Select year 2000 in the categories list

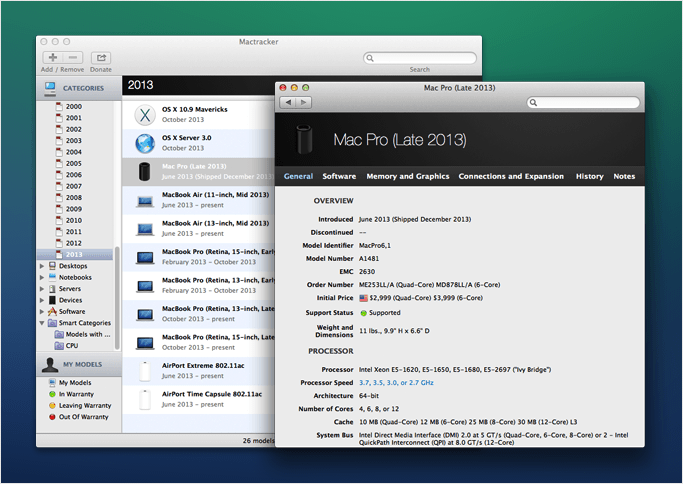(74, 106)
